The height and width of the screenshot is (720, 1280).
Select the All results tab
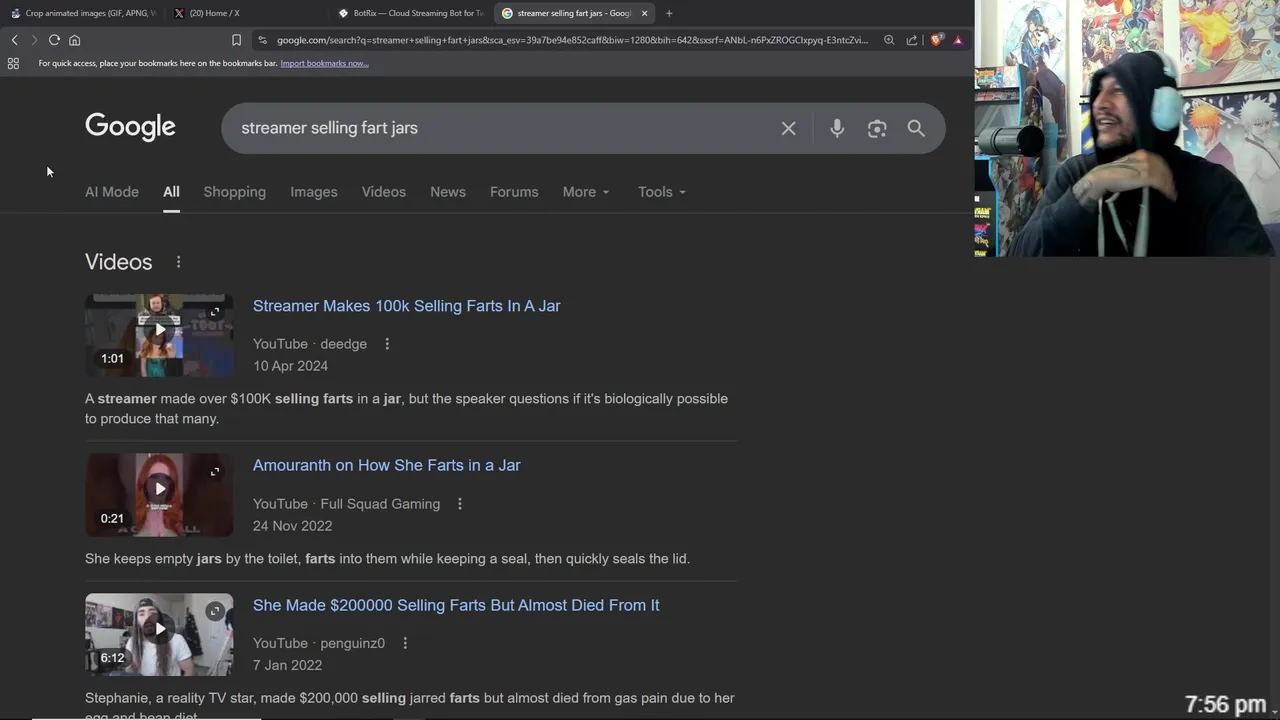171,192
